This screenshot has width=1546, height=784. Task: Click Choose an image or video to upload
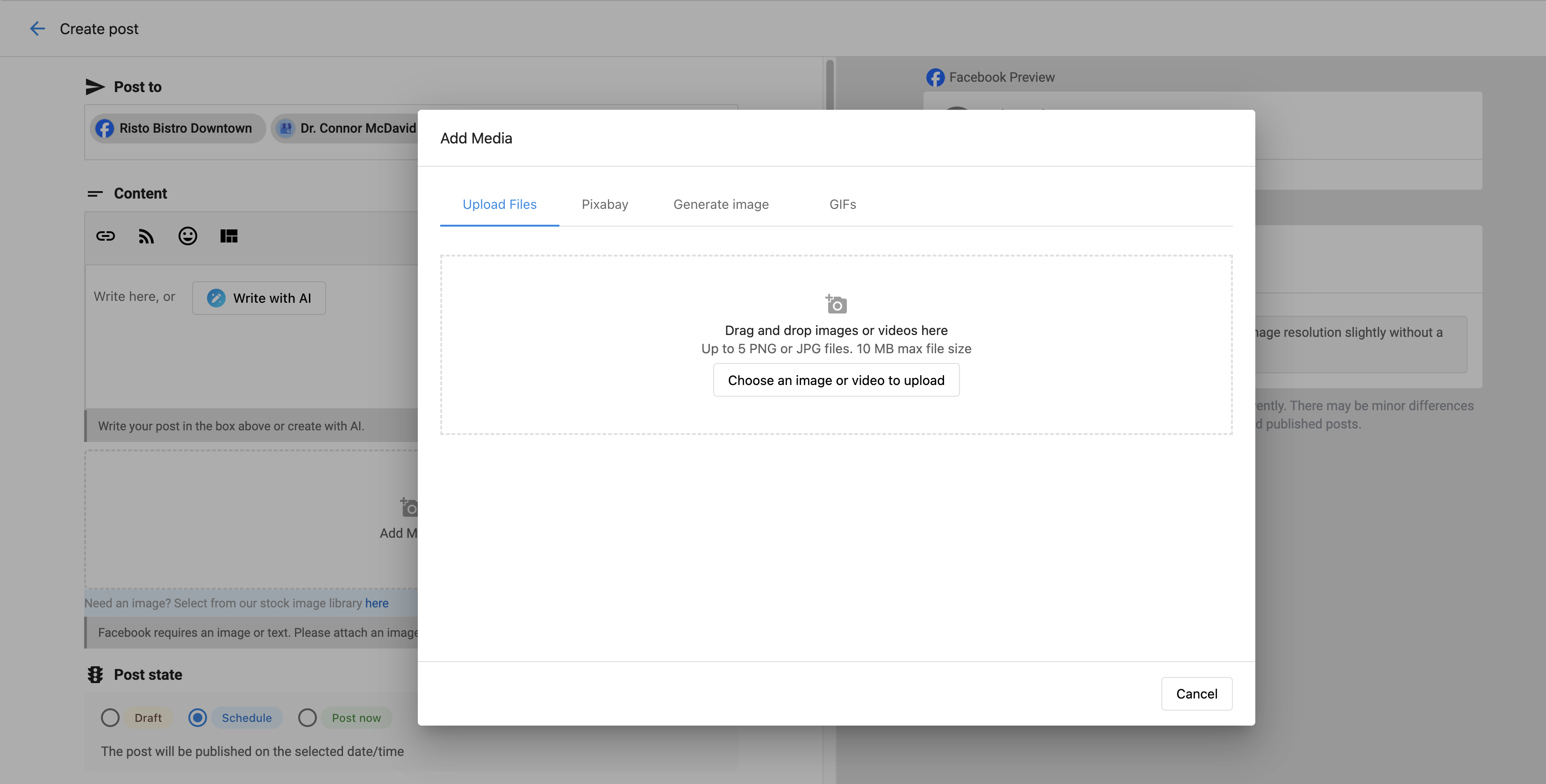tap(836, 380)
